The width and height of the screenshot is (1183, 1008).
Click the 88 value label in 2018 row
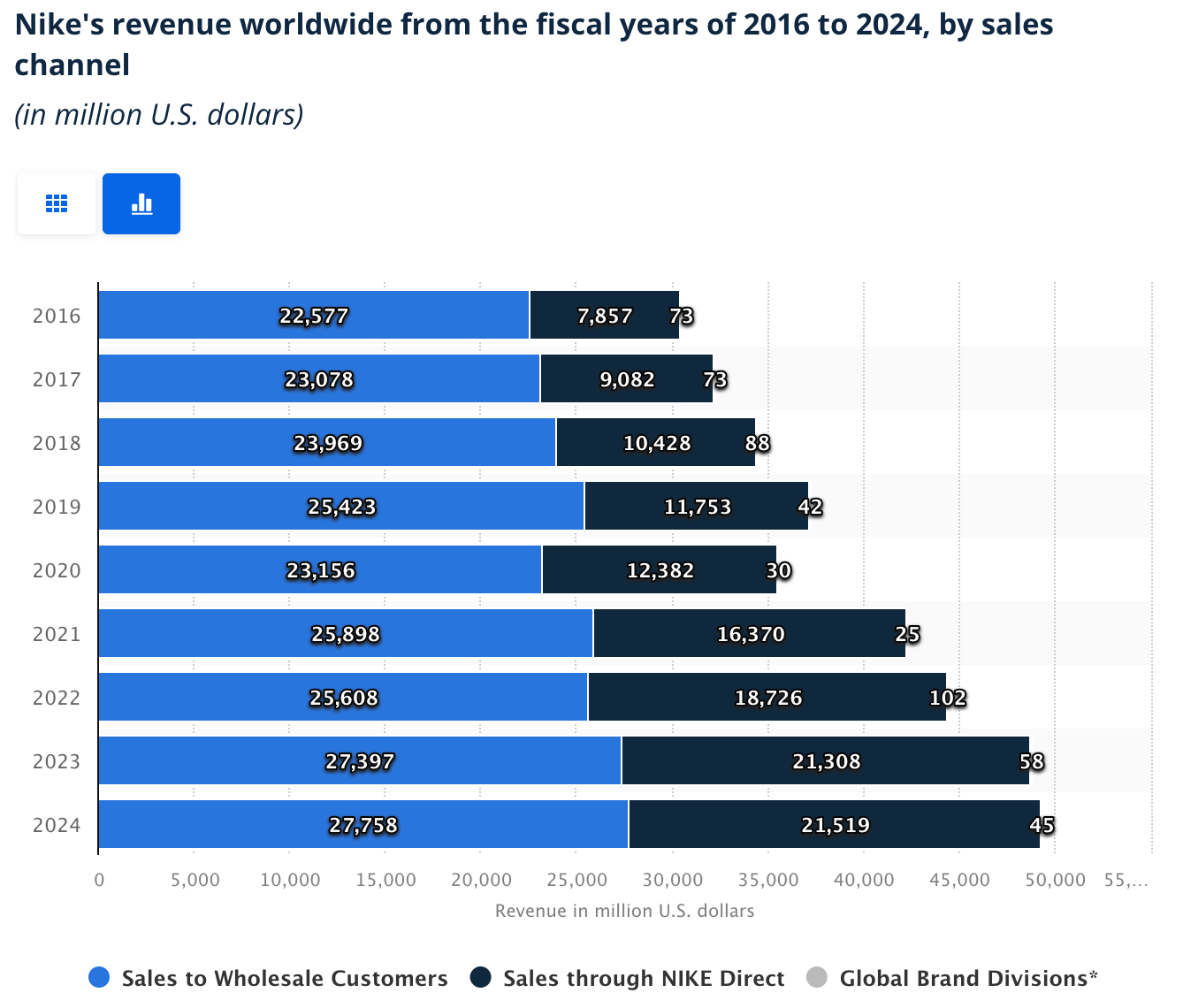click(758, 443)
